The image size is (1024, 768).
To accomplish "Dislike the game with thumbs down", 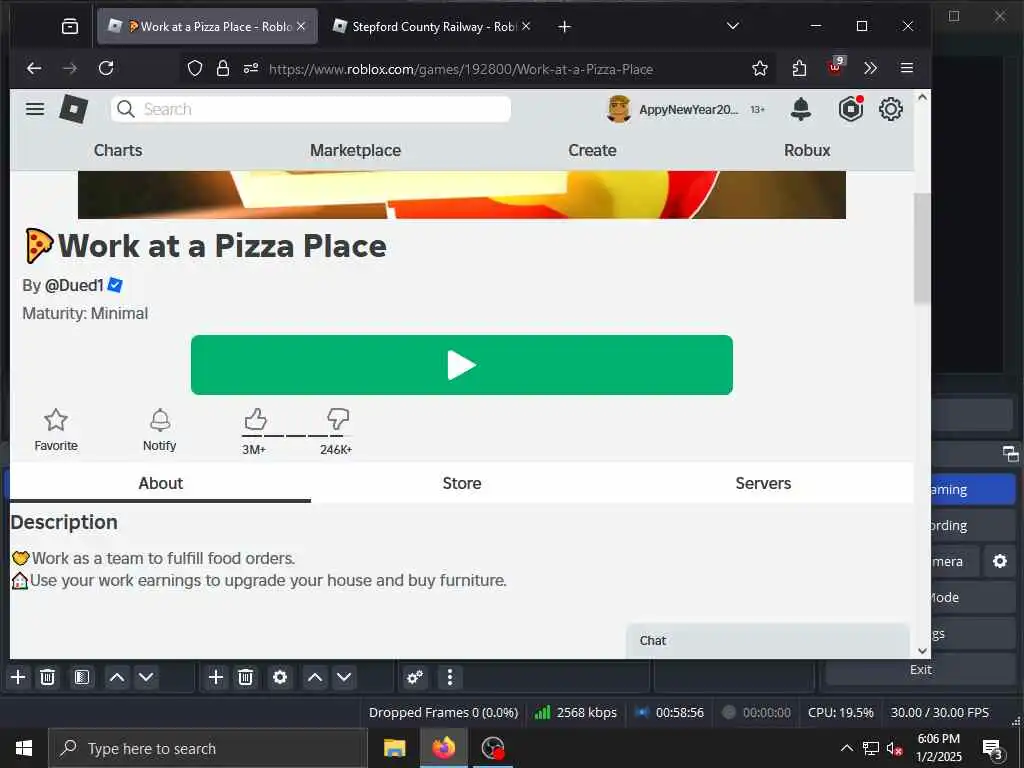I will tap(338, 419).
